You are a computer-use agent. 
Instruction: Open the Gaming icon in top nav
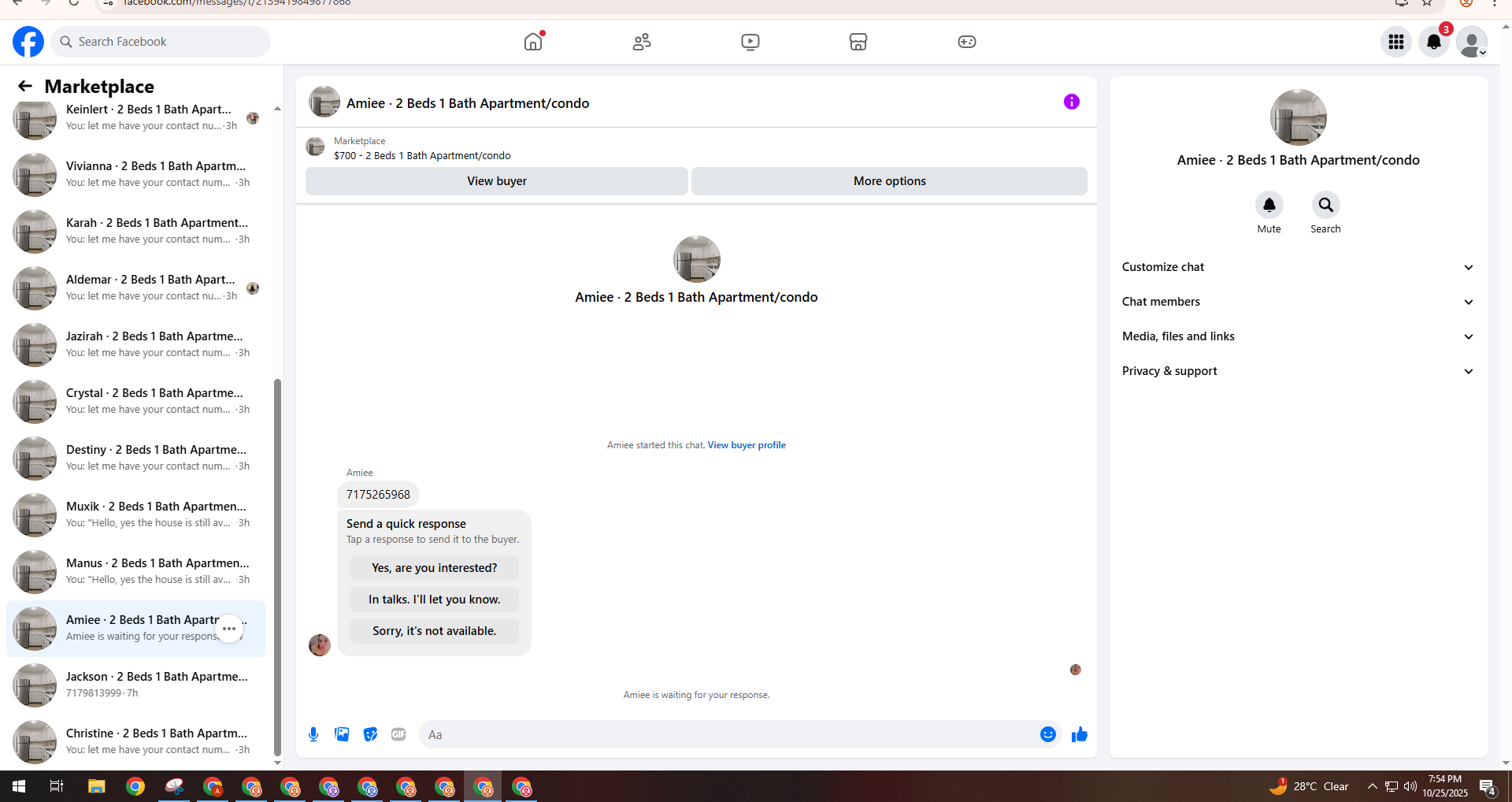coord(967,42)
